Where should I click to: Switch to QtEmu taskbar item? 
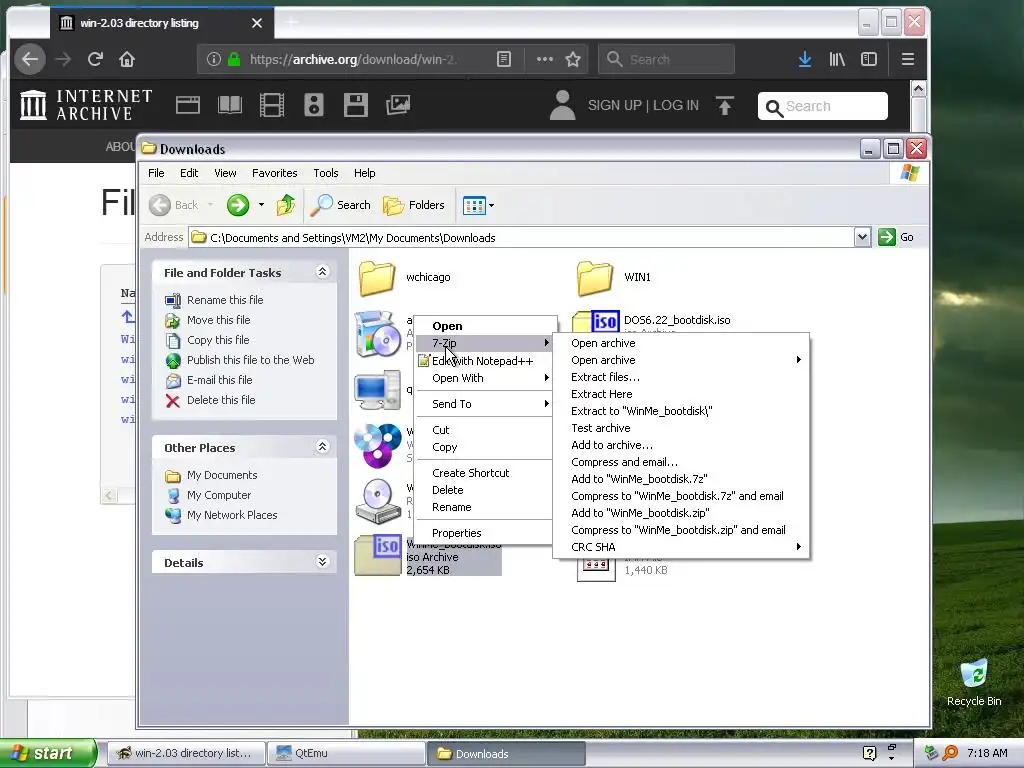click(345, 753)
